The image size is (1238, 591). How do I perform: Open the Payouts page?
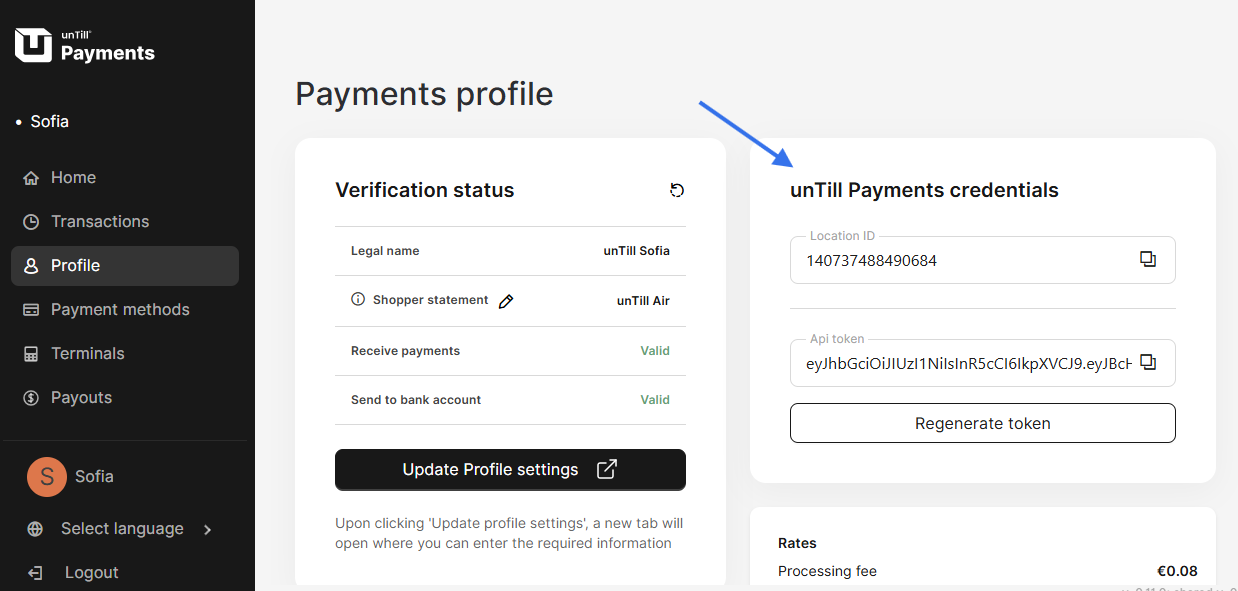click(x=81, y=397)
